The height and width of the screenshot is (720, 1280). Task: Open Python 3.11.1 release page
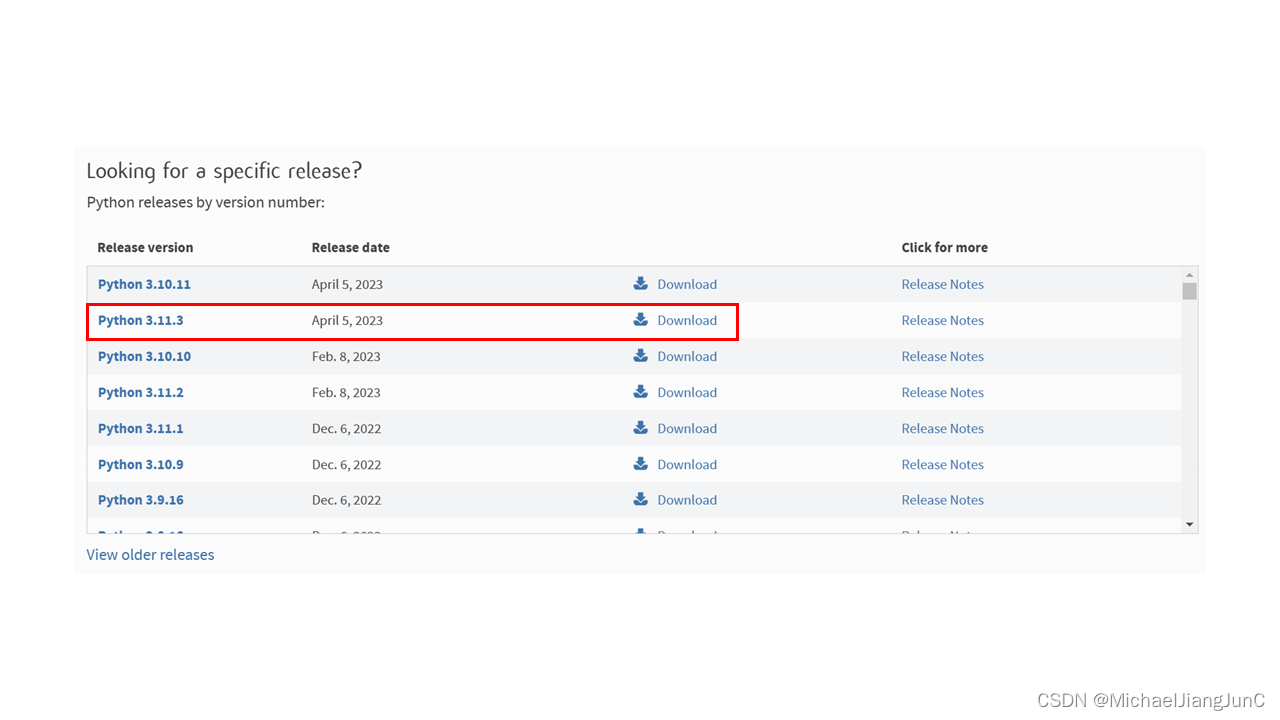(x=141, y=428)
